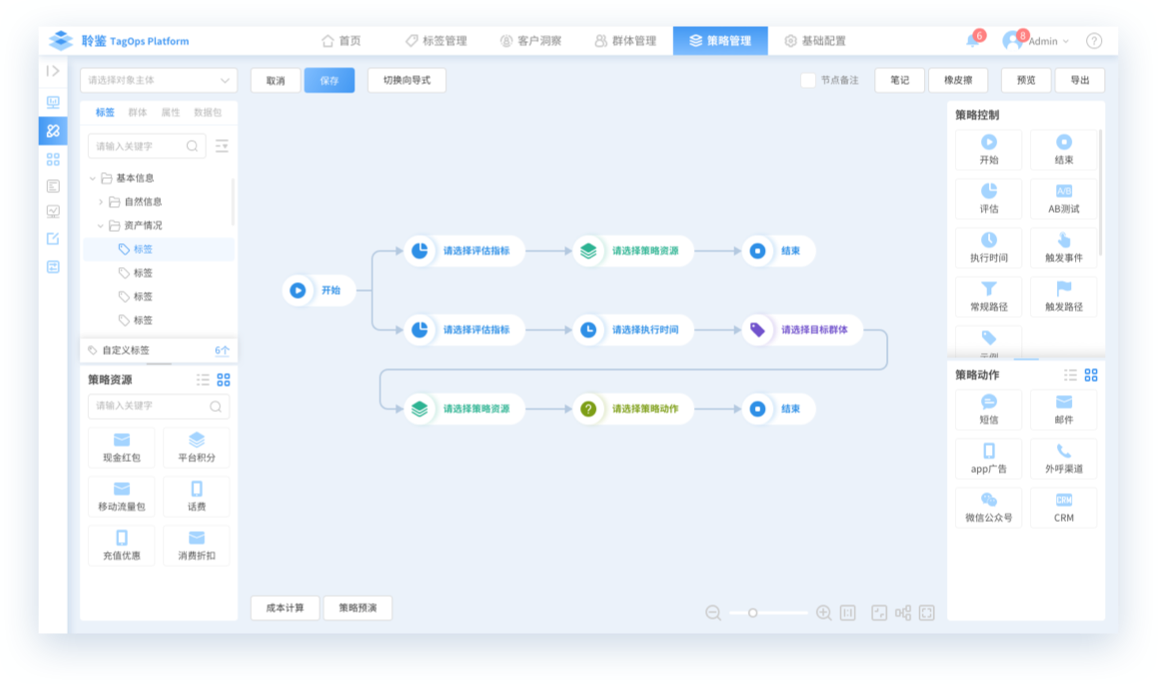Screen dimensions: 1158x684
Task: Click 策略预演 button below canvas
Action: [x=357, y=608]
